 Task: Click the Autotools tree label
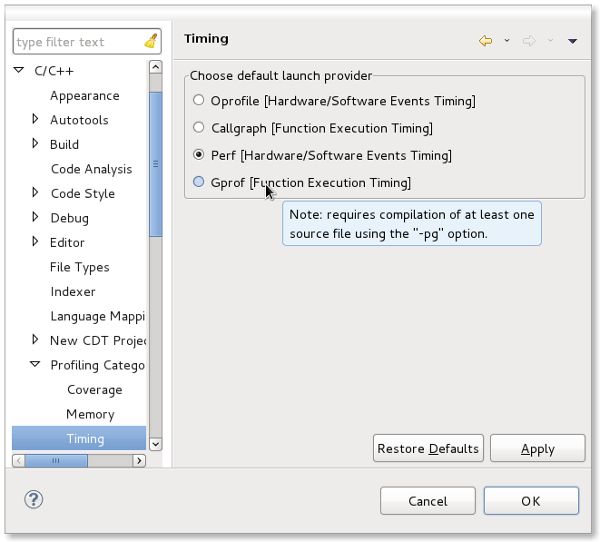[79, 120]
